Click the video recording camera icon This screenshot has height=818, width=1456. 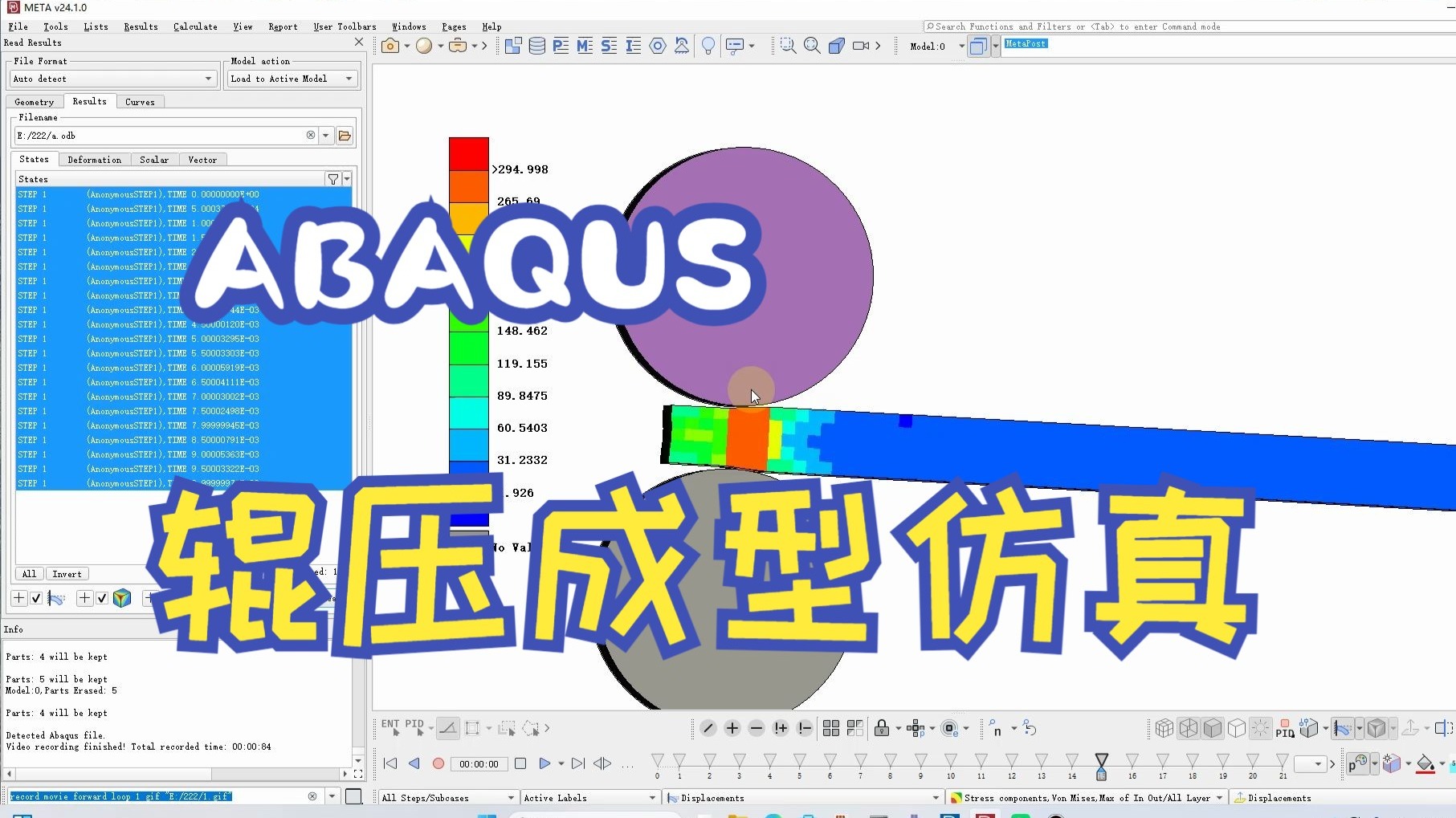click(862, 46)
